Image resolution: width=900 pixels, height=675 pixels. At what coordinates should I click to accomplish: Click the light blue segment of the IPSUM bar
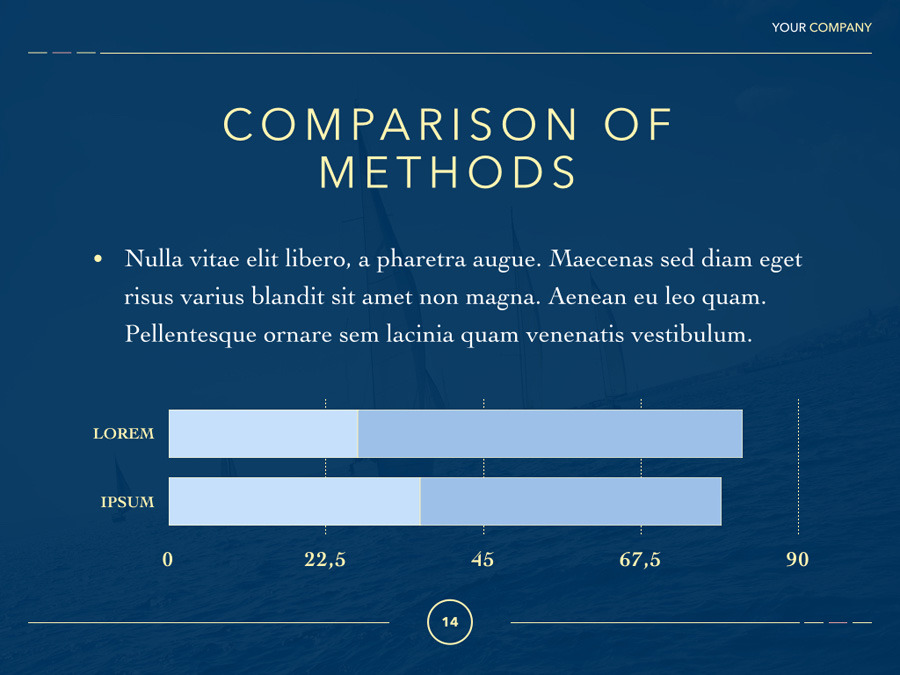(x=294, y=502)
